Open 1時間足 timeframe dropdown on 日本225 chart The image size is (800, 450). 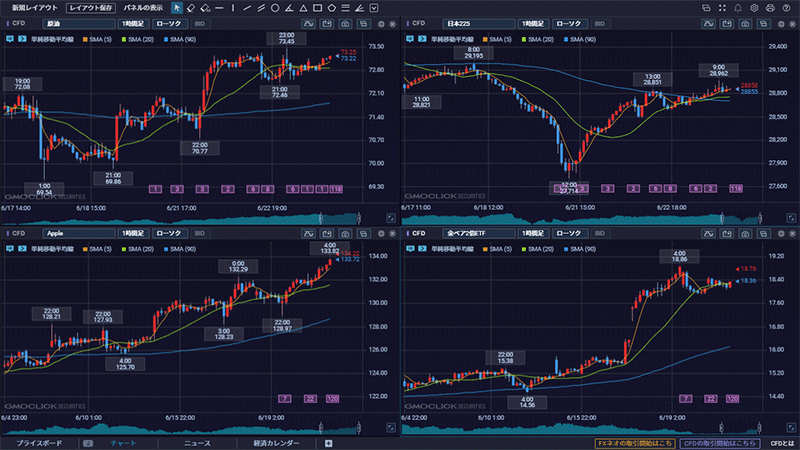coord(533,22)
